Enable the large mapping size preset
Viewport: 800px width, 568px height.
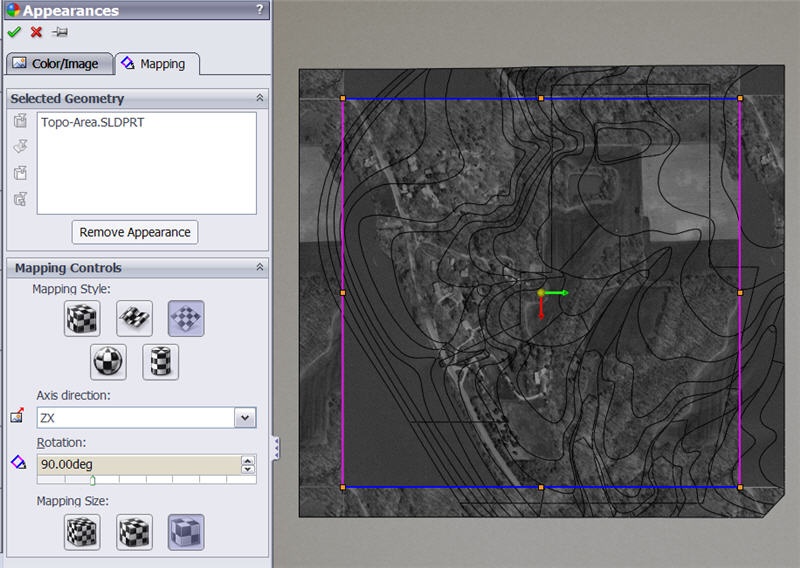point(186,532)
